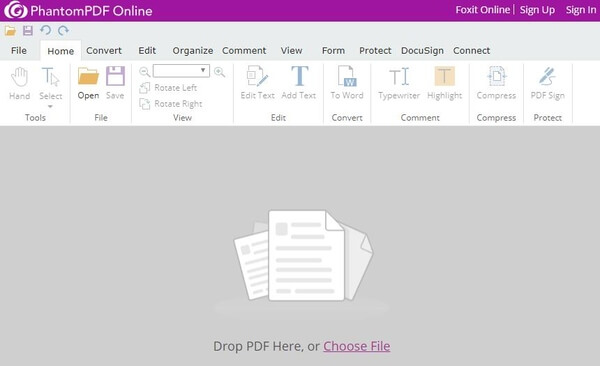Open the zoom level combo box

(181, 71)
